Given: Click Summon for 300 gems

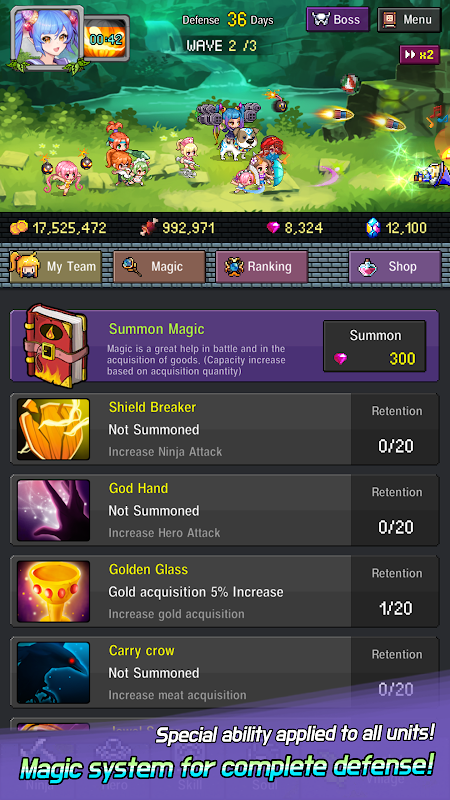Looking at the screenshot, I should (x=374, y=346).
